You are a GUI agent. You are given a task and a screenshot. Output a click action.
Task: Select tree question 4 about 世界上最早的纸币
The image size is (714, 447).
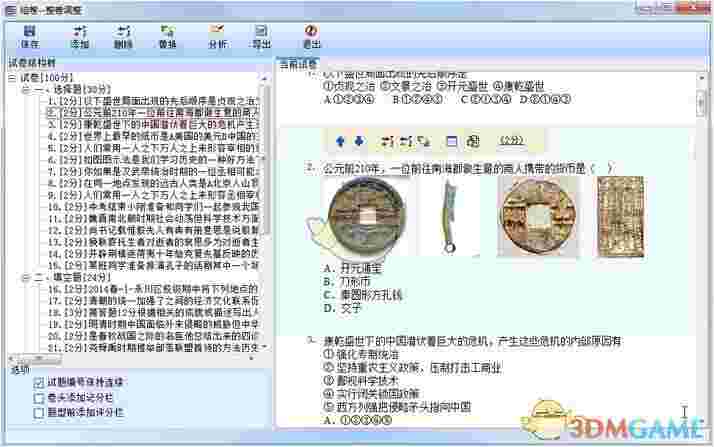click(x=153, y=136)
